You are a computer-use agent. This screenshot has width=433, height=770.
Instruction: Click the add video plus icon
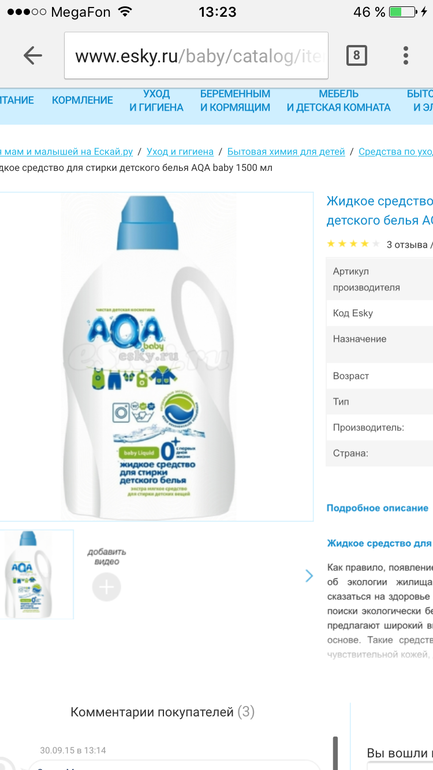click(107, 586)
